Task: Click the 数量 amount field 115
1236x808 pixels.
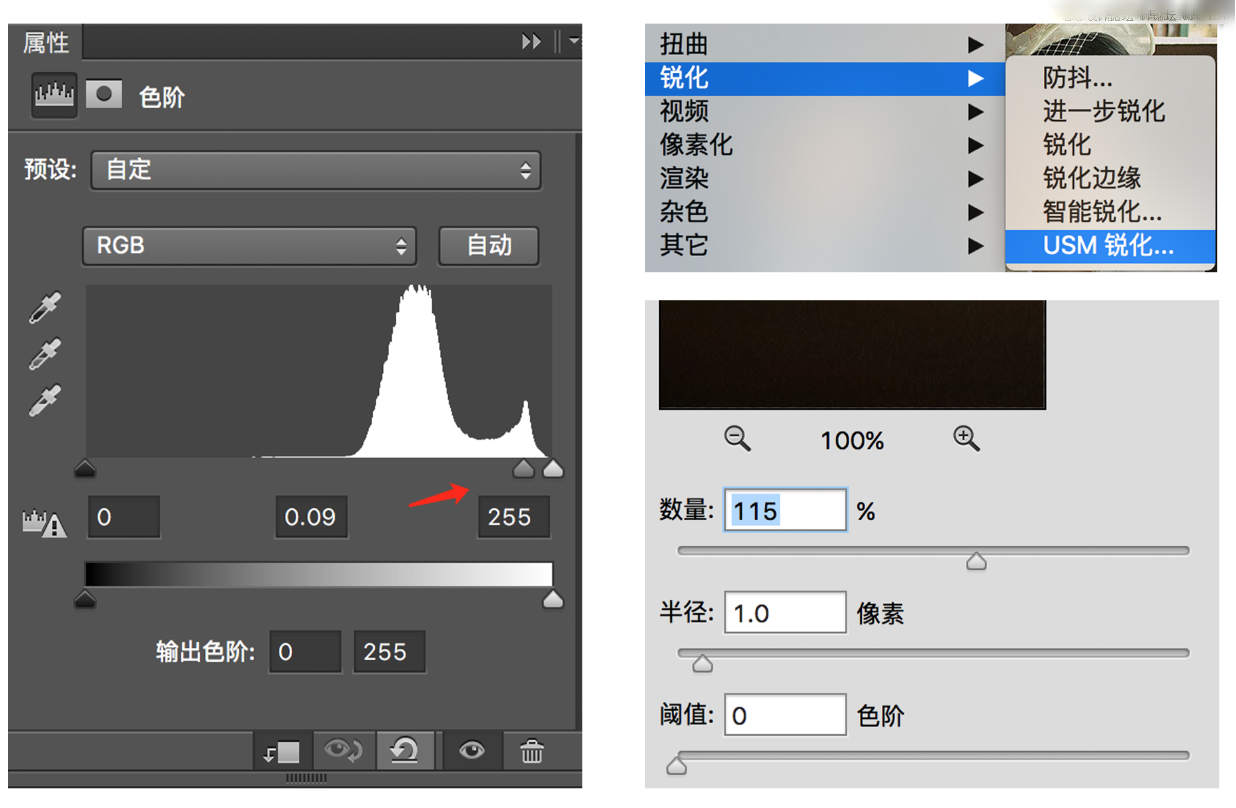Action: 785,511
